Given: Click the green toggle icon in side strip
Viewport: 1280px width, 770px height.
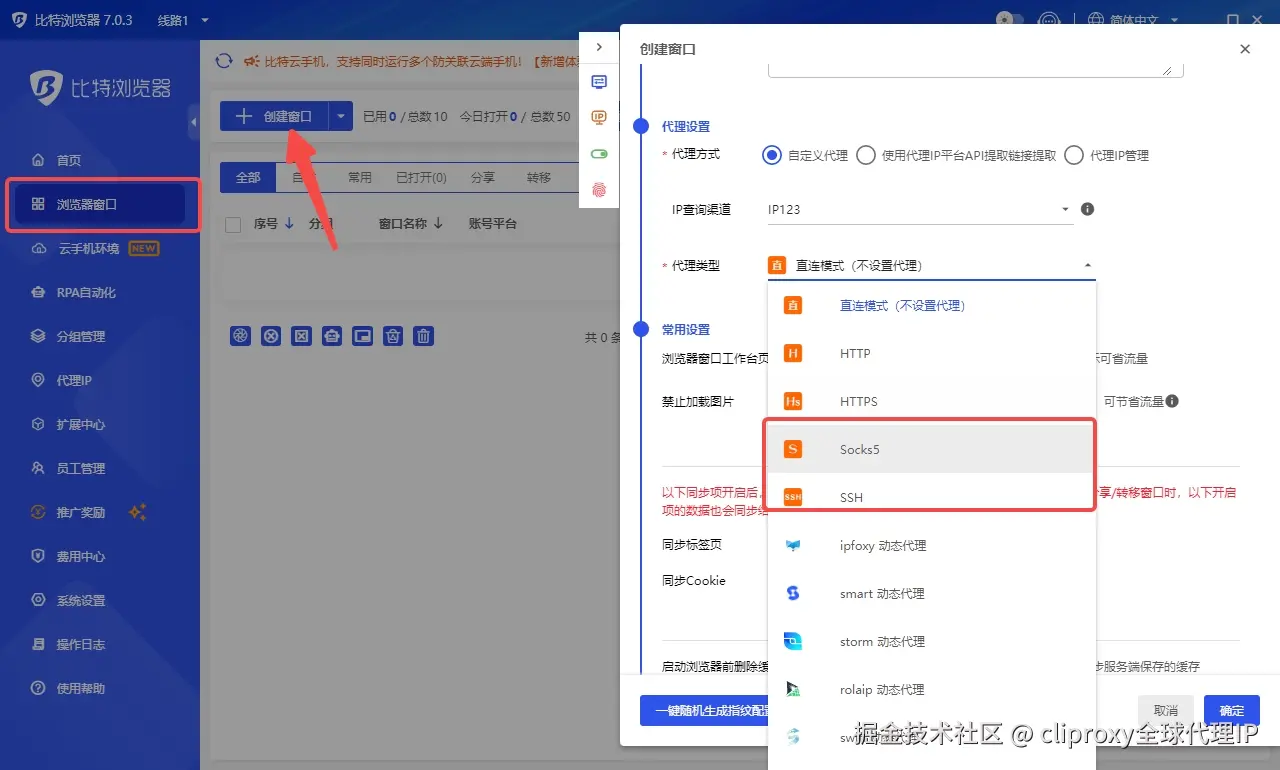Looking at the screenshot, I should [599, 154].
